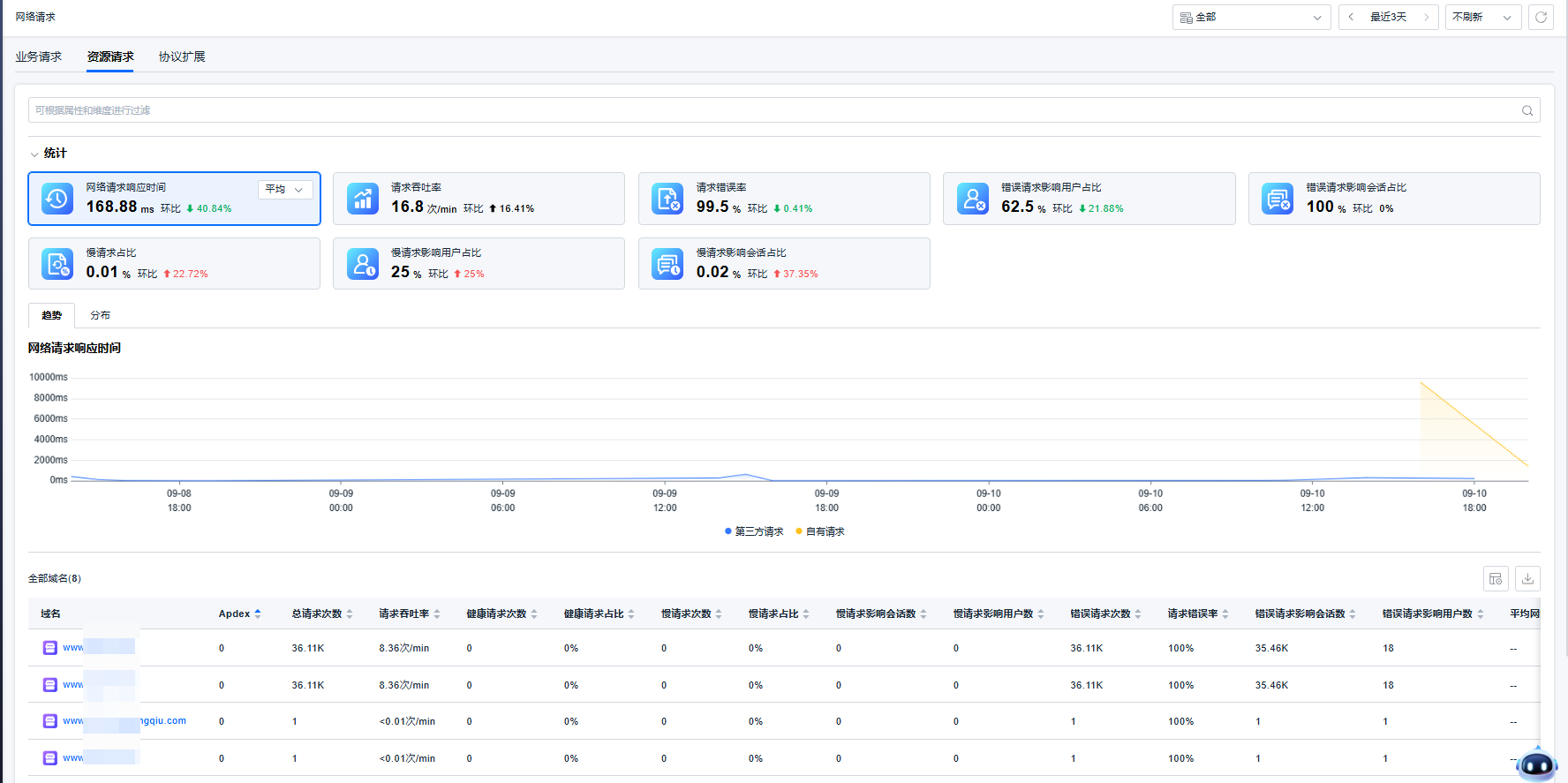Toggle 第三方请求 legend series
Viewport: 1568px width, 783px height.
coord(754,531)
